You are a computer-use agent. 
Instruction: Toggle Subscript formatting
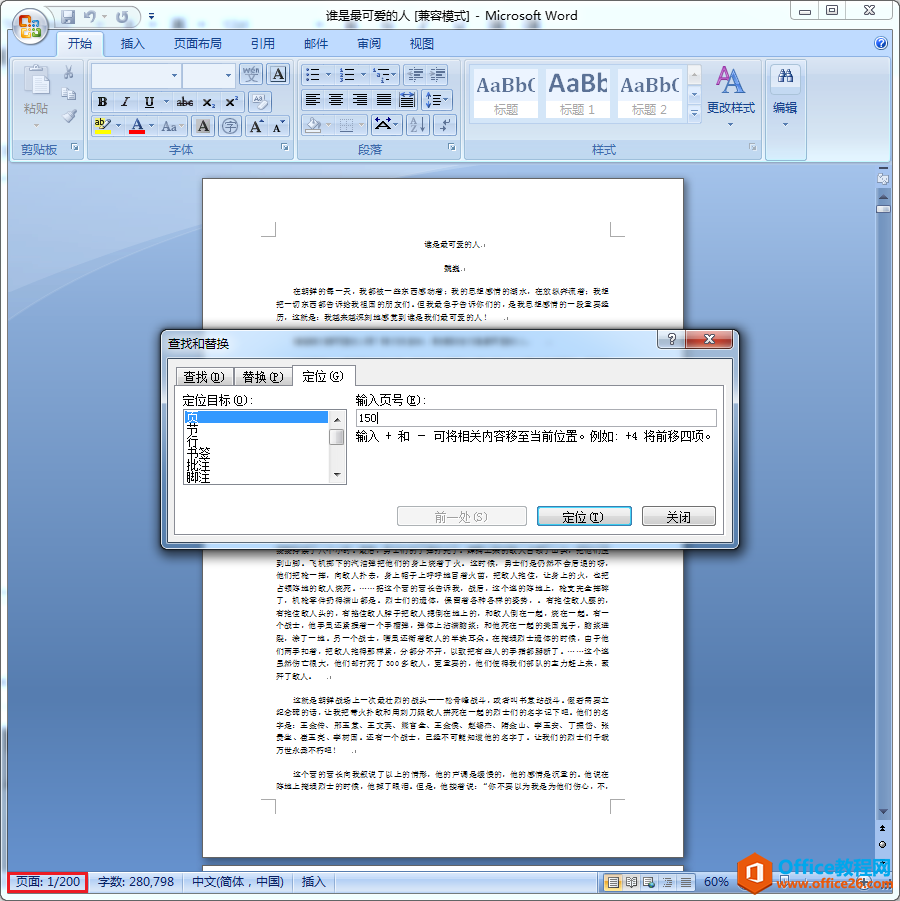(x=208, y=102)
